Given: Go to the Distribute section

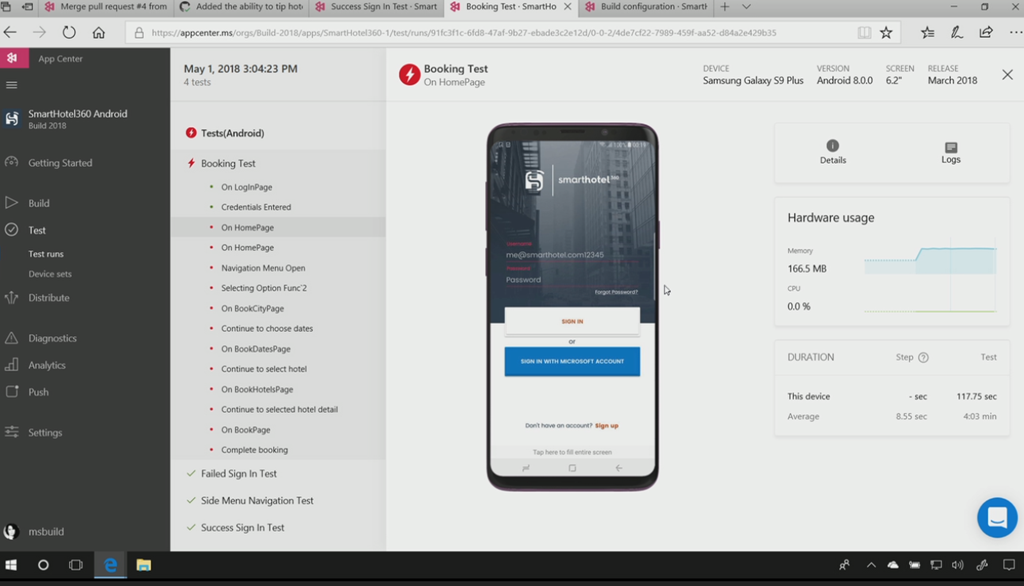Looking at the screenshot, I should (48, 298).
